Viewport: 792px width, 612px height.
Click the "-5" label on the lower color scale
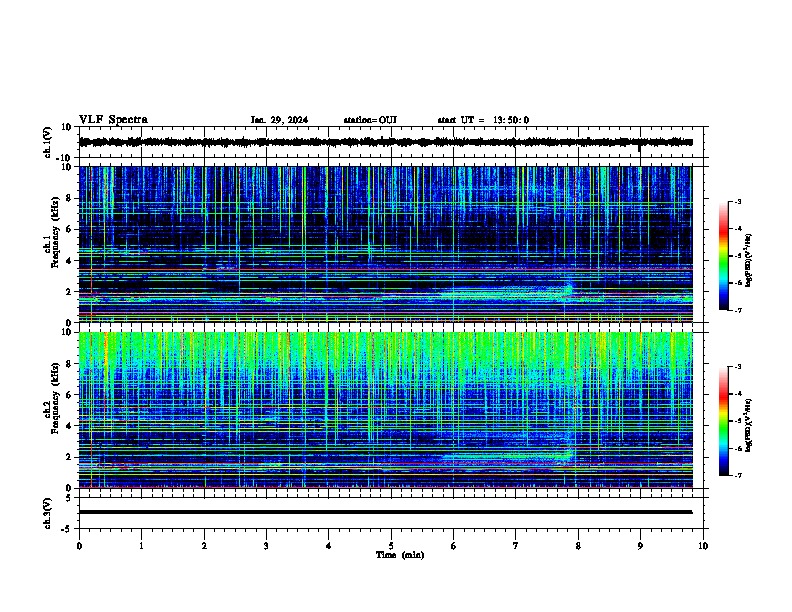[x=738, y=421]
